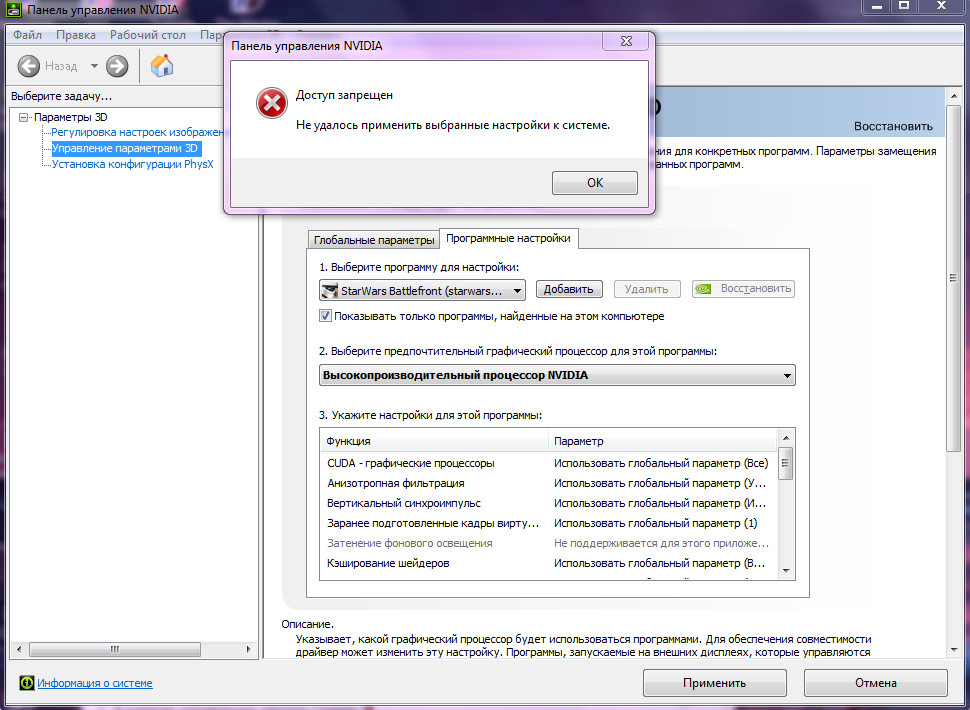
Task: Click the Применить button
Action: (x=715, y=683)
